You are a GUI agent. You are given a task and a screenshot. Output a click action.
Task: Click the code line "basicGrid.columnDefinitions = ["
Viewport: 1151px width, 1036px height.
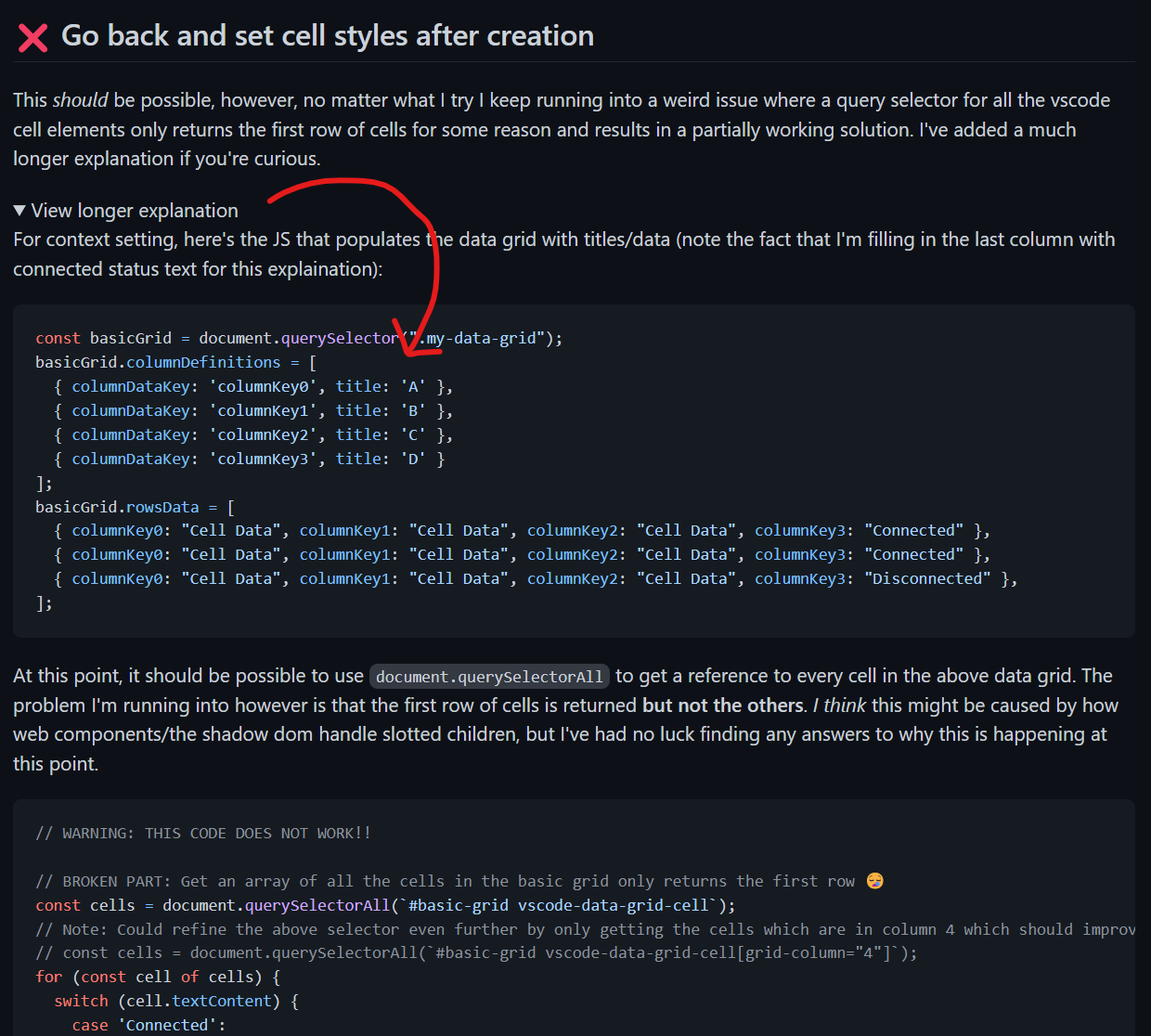point(176,363)
